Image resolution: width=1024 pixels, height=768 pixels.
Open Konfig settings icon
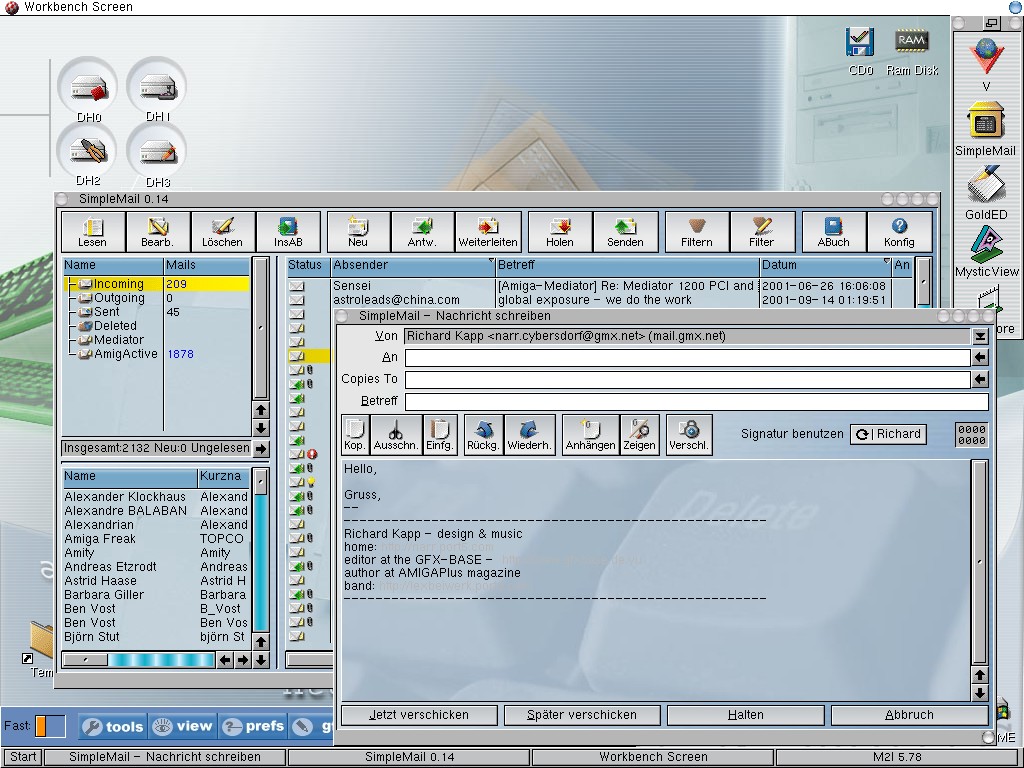click(899, 232)
